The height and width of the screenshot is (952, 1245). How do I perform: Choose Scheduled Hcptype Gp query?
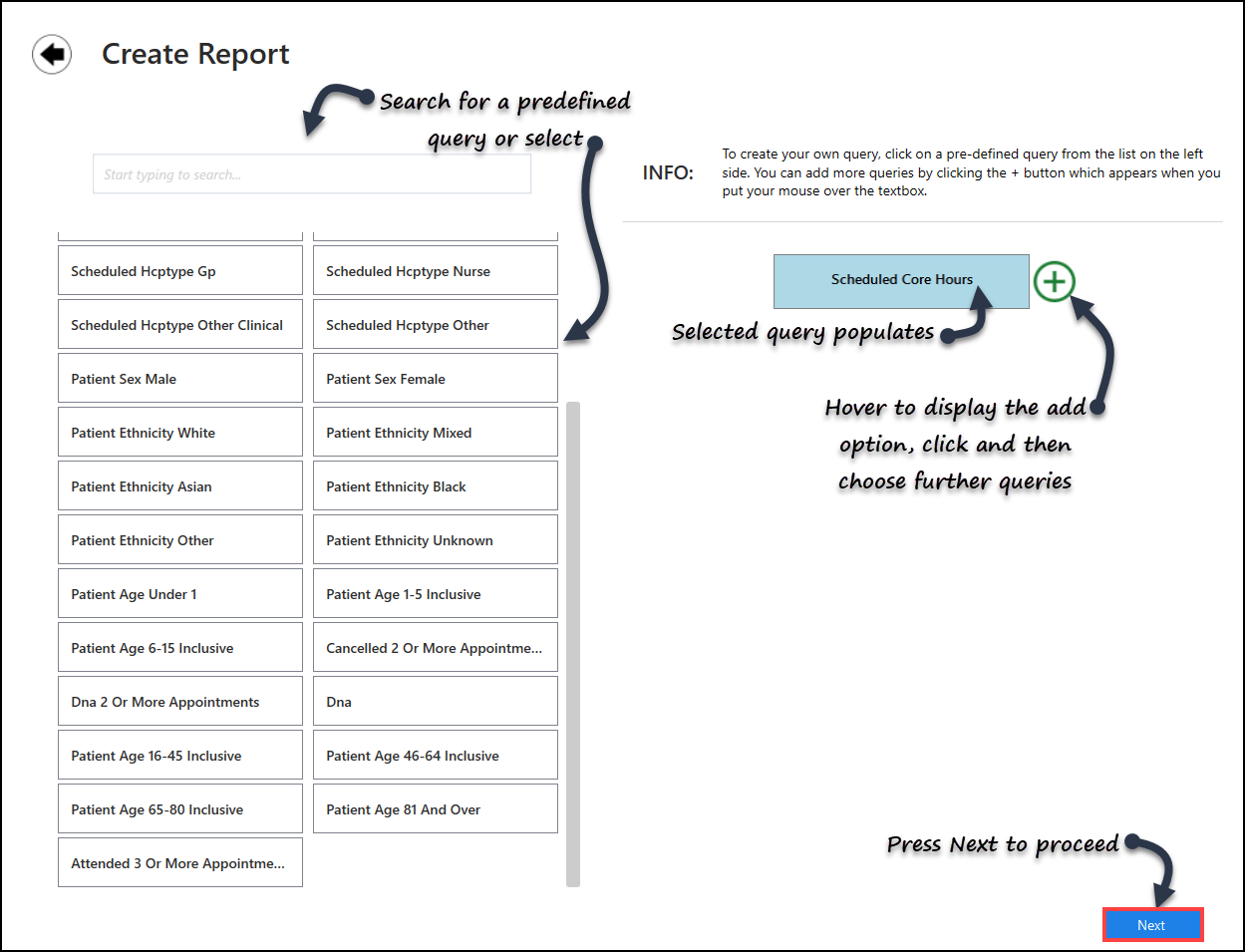(179, 271)
